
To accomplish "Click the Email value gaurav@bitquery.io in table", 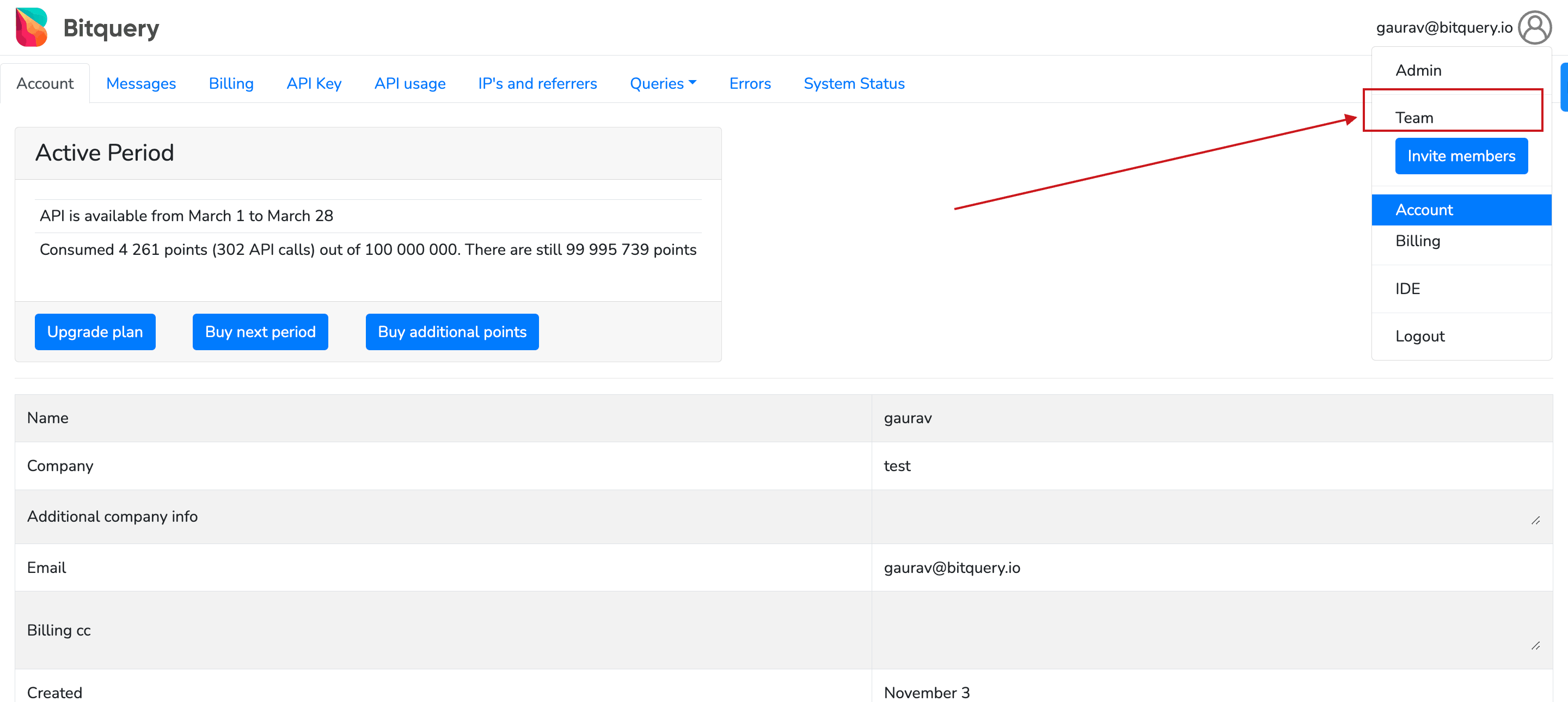I will [x=952, y=567].
